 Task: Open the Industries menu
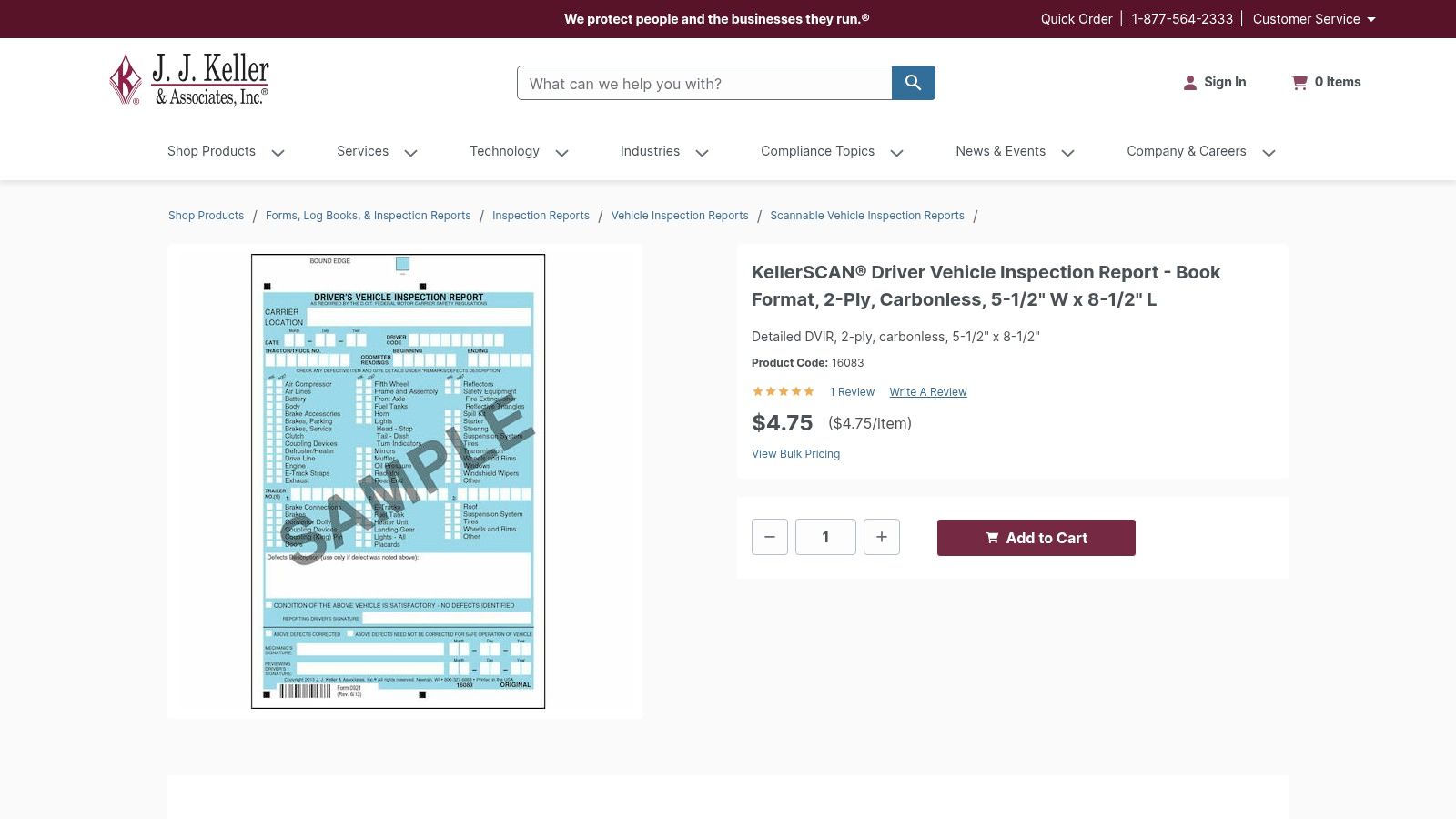pyautogui.click(x=650, y=151)
